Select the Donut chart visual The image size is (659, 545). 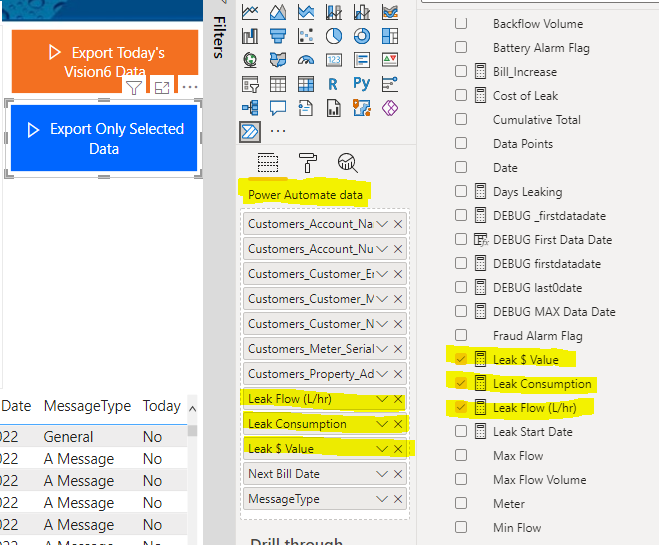coord(362,36)
